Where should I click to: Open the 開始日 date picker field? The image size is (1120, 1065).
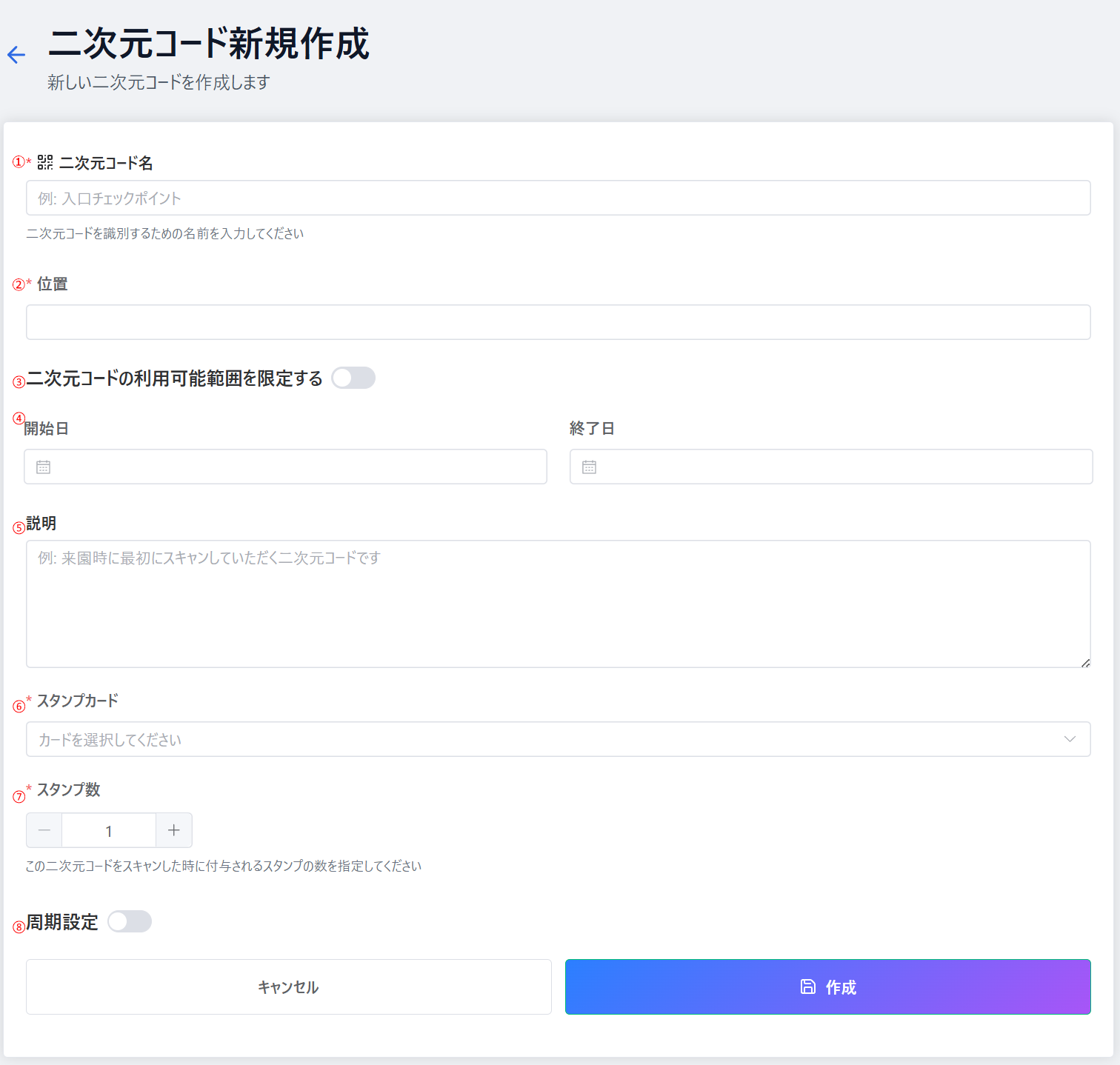tap(296, 467)
